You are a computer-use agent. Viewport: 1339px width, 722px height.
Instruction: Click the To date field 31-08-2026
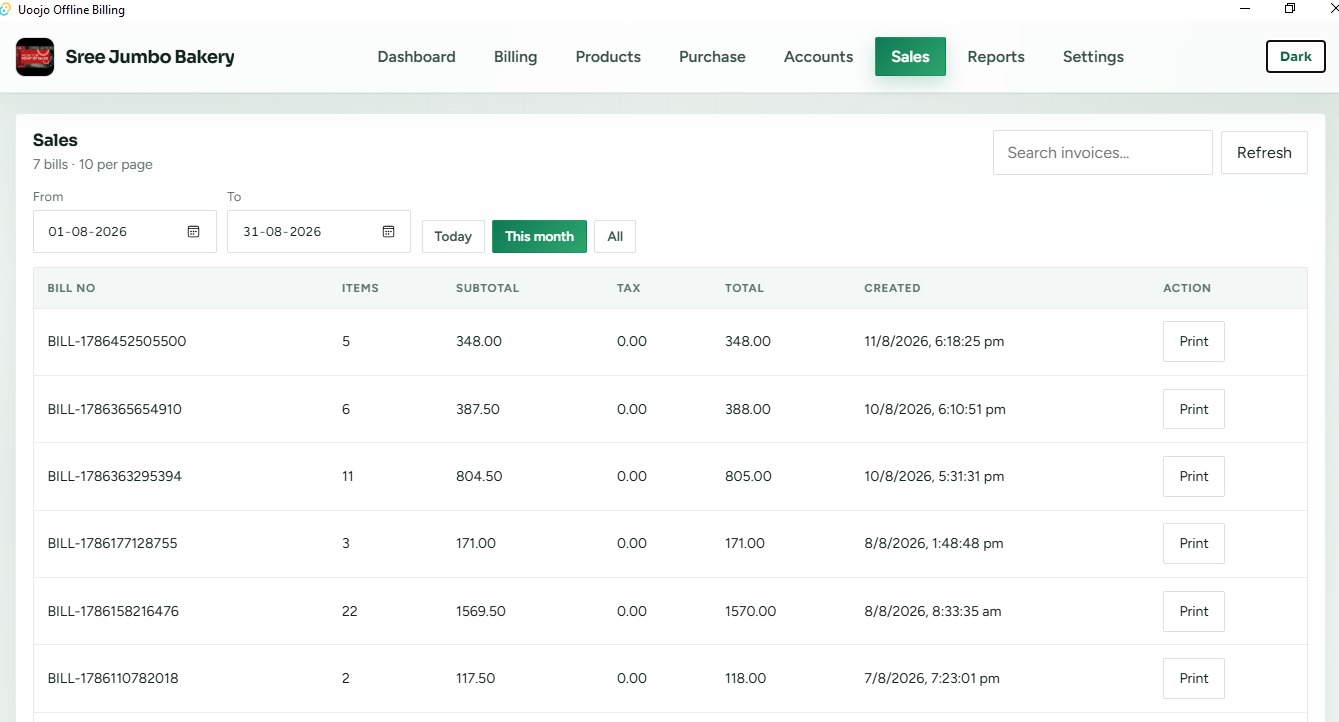click(x=319, y=231)
